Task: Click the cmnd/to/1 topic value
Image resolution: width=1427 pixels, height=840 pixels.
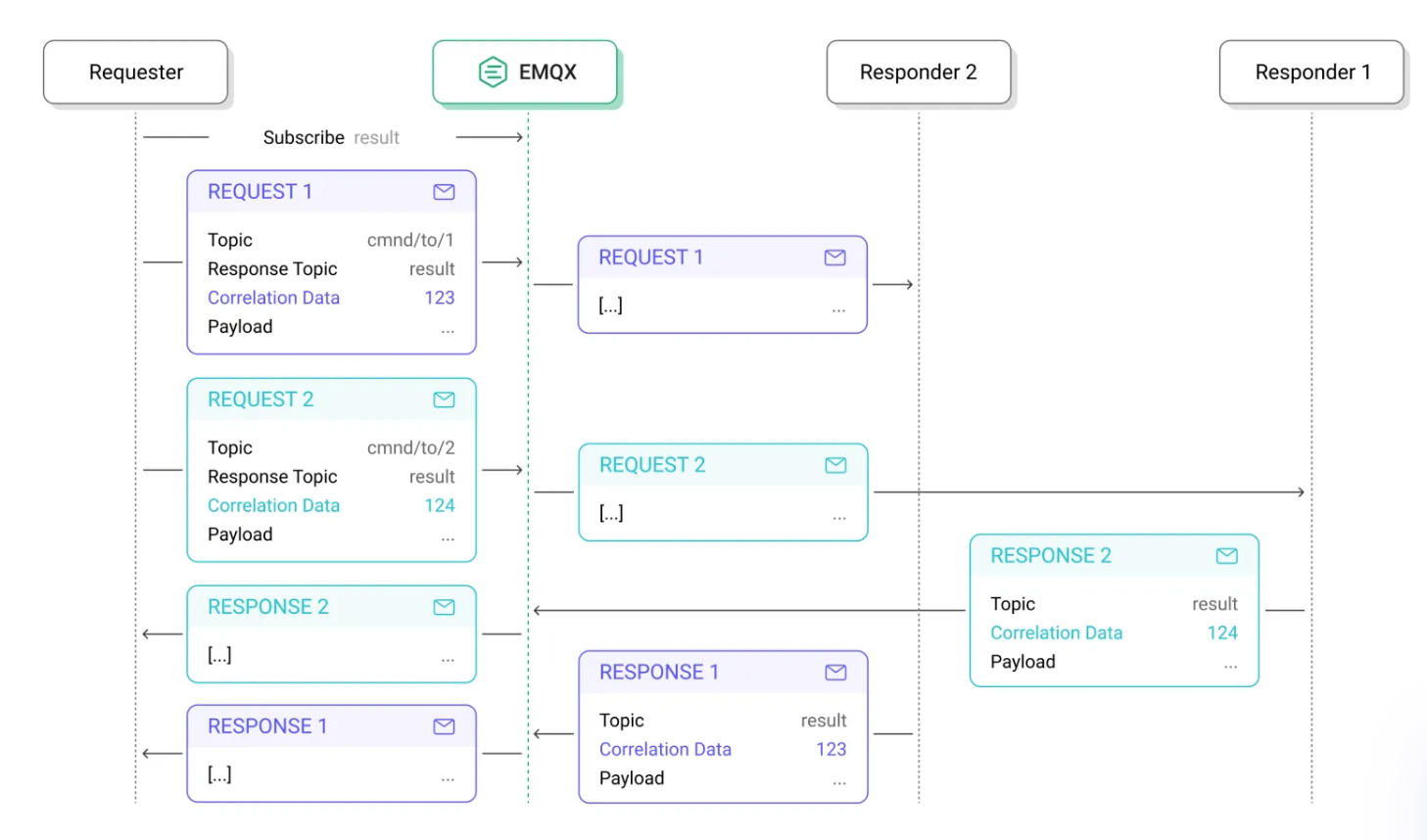Action: tap(410, 240)
